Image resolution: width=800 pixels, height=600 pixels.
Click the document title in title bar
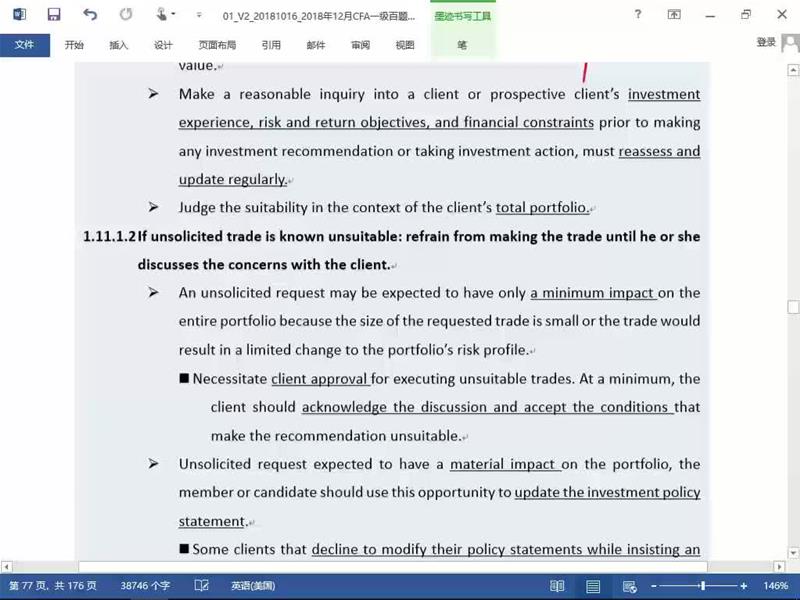tap(319, 16)
